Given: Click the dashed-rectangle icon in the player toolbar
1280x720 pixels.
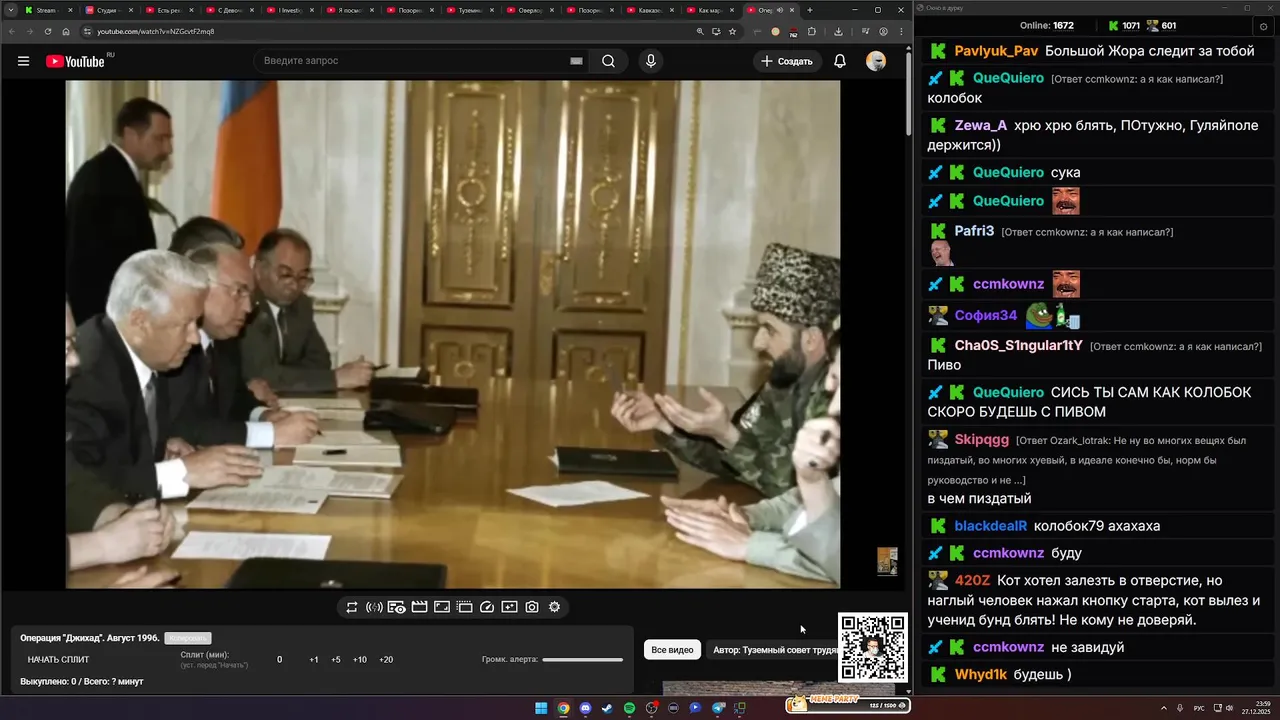Looking at the screenshot, I should coord(465,607).
